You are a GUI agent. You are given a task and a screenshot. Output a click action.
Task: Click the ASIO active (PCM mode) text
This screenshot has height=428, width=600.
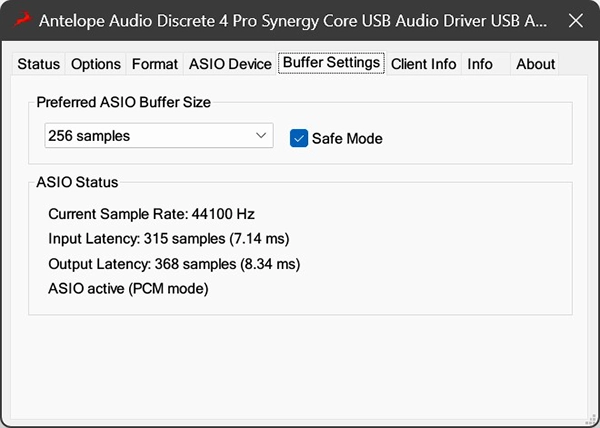128,289
